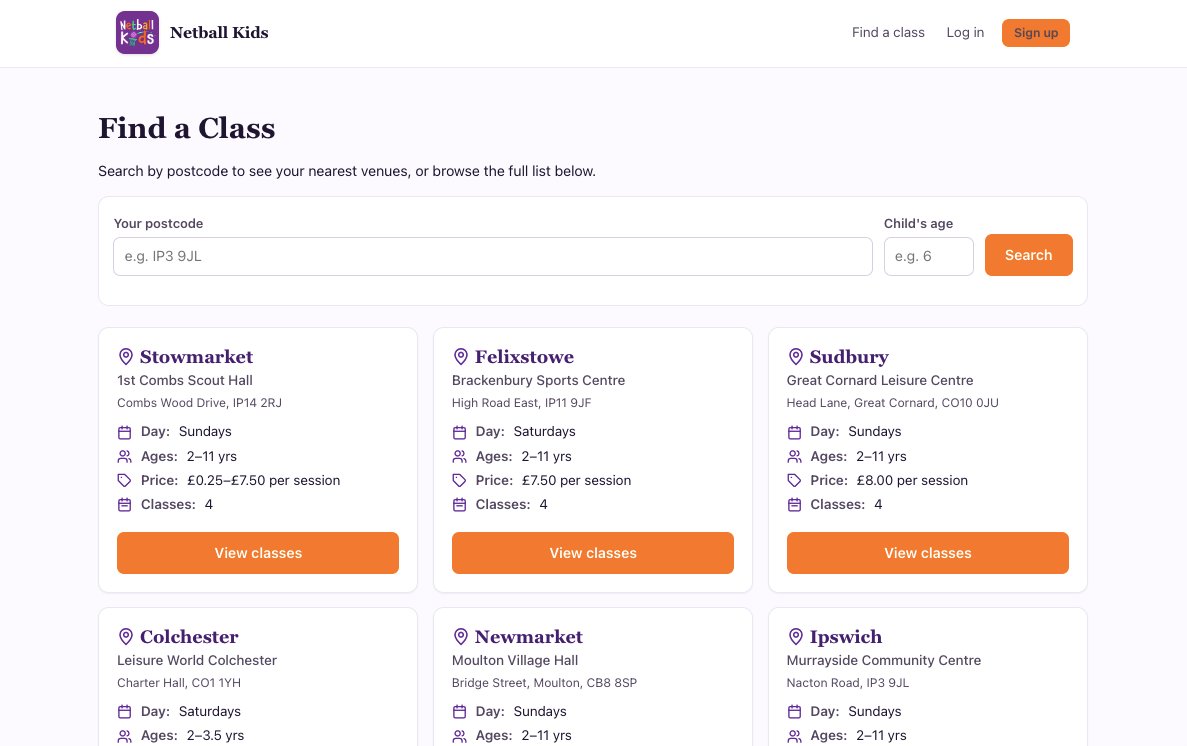The width and height of the screenshot is (1187, 746).
Task: Click the map pin icon beside Newmarket
Action: pos(460,636)
